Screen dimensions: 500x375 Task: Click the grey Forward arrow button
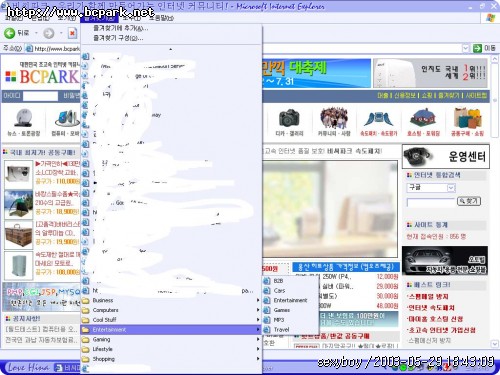tap(49, 33)
